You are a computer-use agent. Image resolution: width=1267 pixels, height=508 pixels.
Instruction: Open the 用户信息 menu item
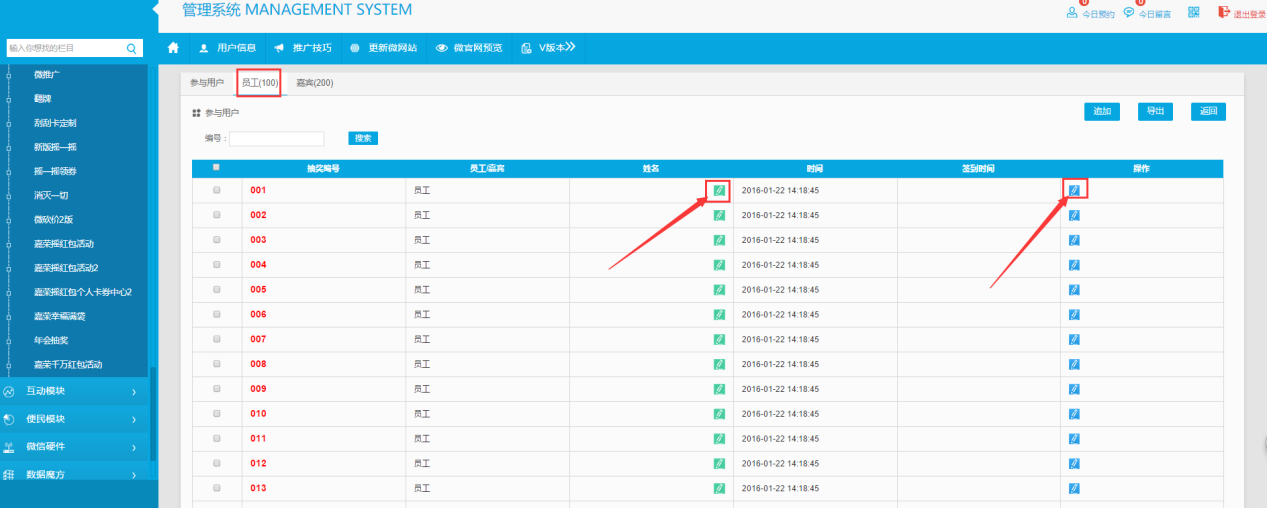(228, 48)
